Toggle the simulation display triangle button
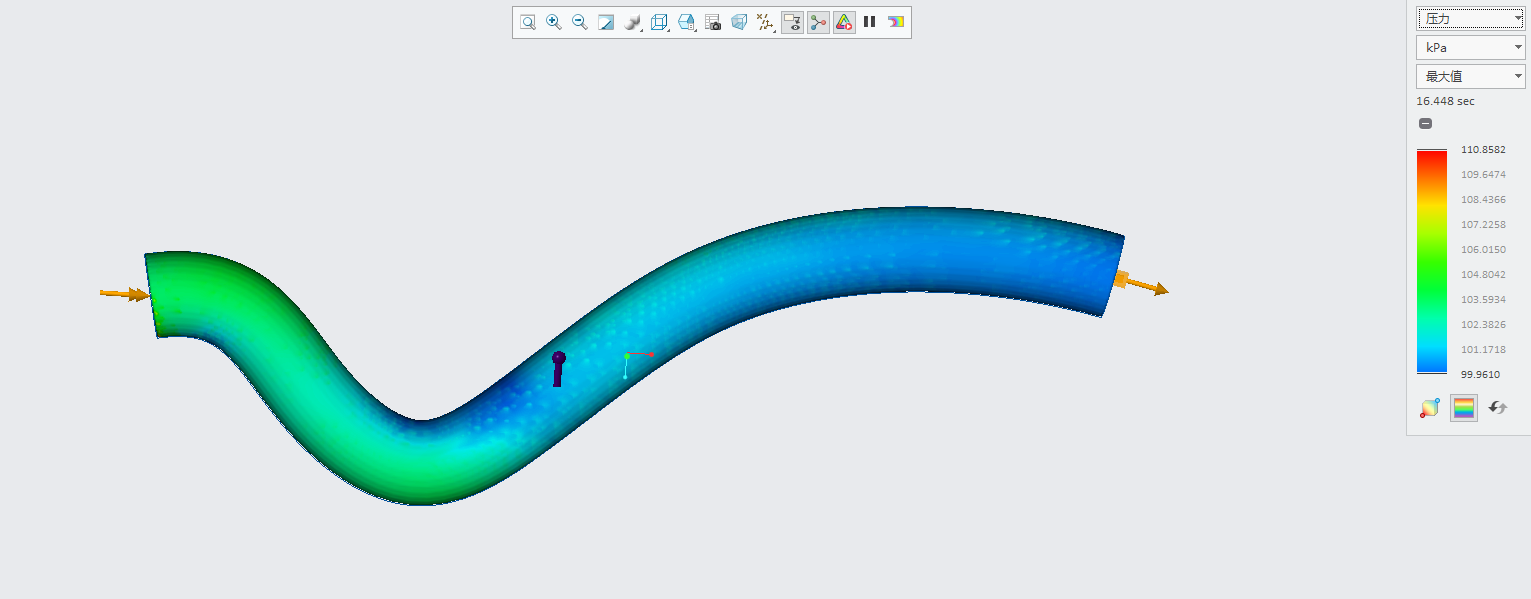The image size is (1531, 599). click(x=844, y=22)
